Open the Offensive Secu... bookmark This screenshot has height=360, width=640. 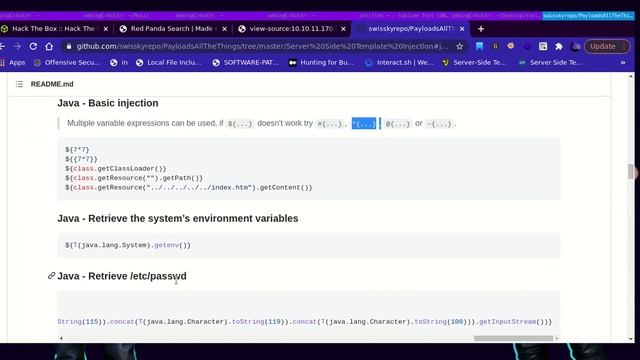click(x=67, y=62)
